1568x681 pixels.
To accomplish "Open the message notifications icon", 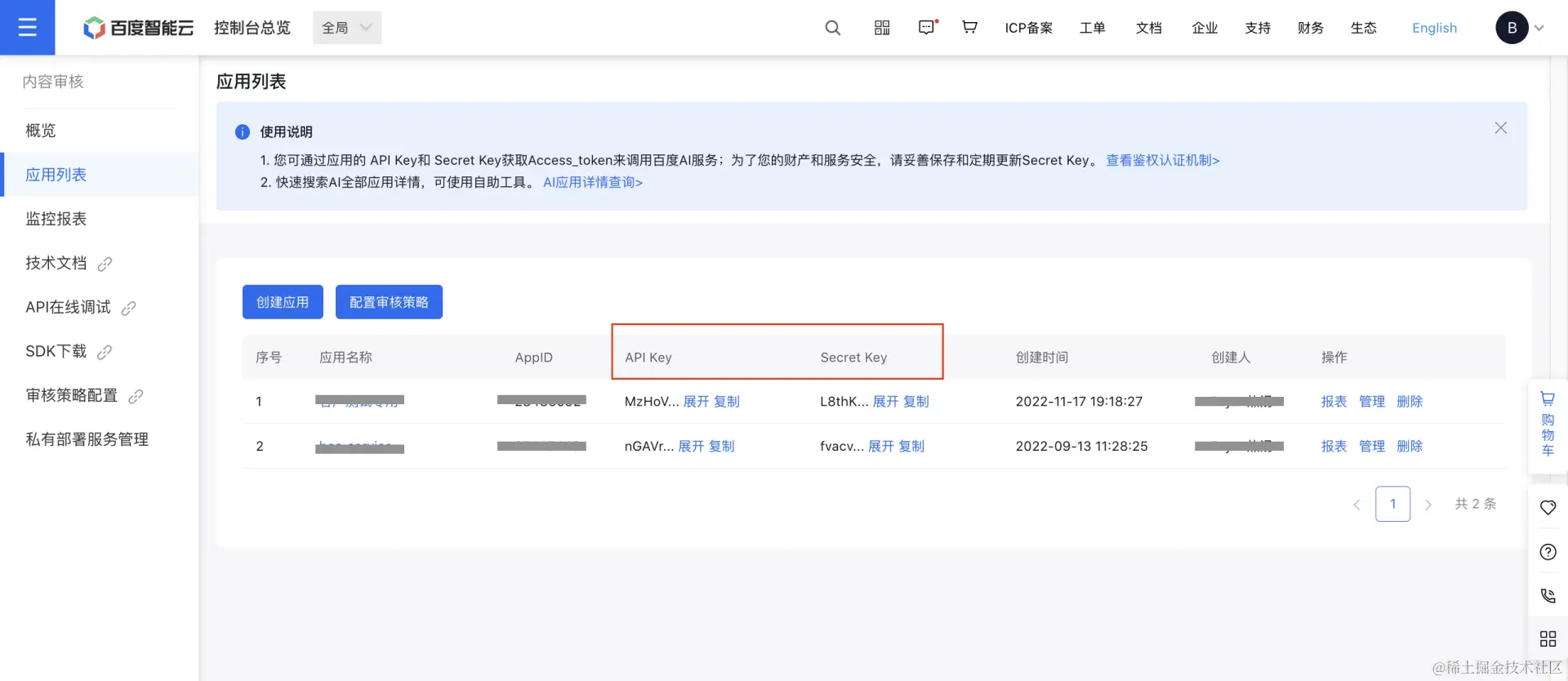I will [x=927, y=28].
